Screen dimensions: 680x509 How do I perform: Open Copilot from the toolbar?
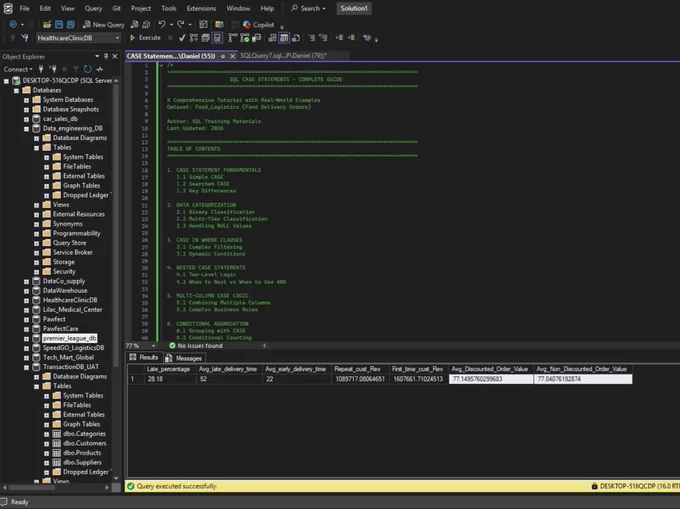pyautogui.click(x=258, y=25)
